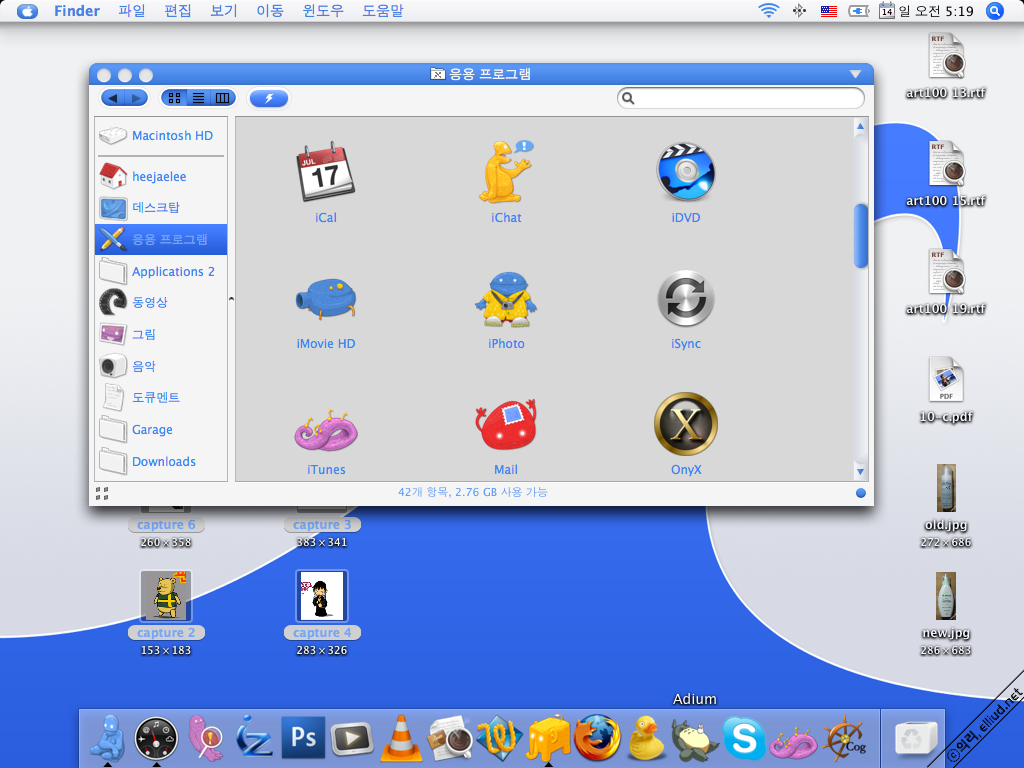
Task: Select 그림 in the sidebar
Action: [161, 334]
